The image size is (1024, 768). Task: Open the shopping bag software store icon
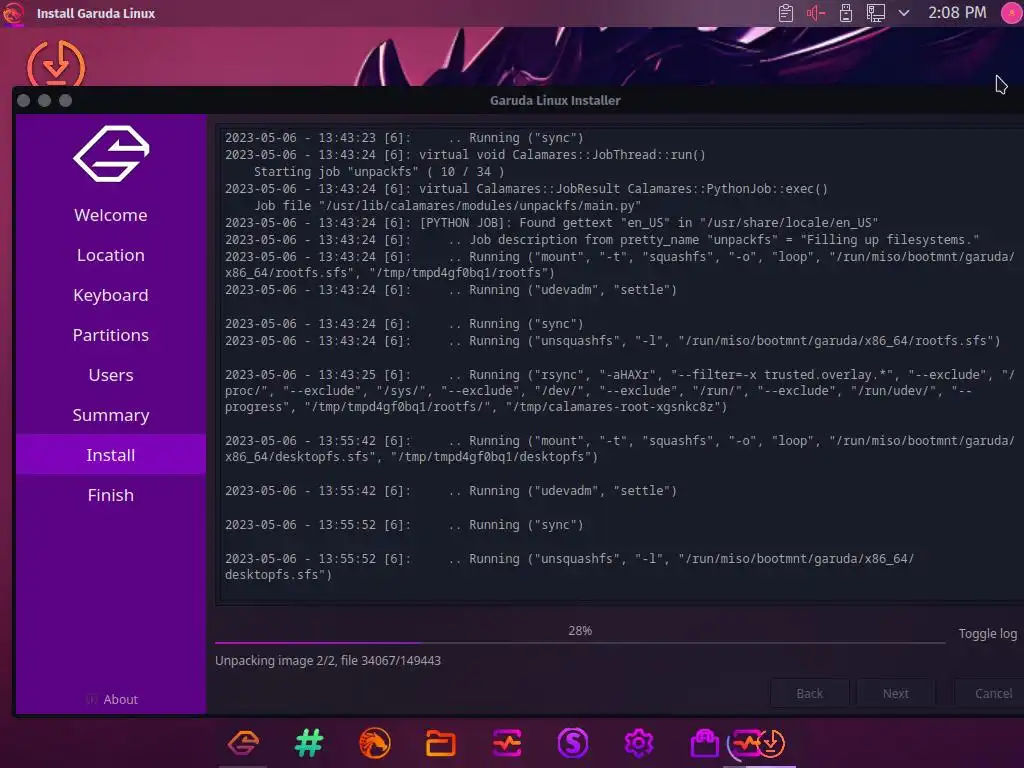coord(705,743)
